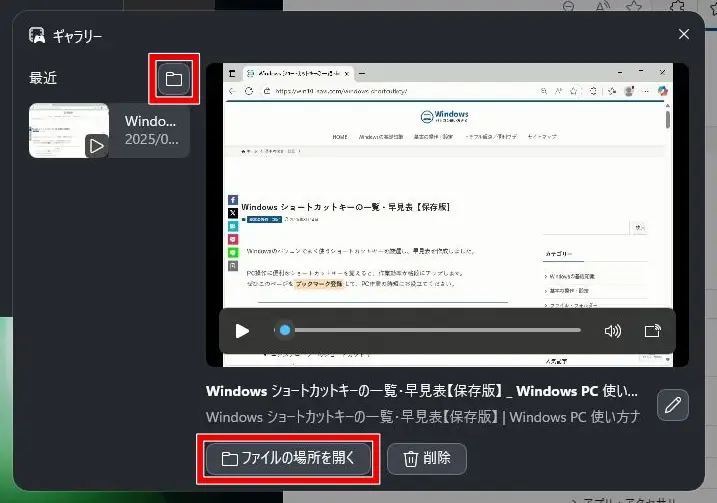Click the play badge on the recent thumbnail

point(96,146)
